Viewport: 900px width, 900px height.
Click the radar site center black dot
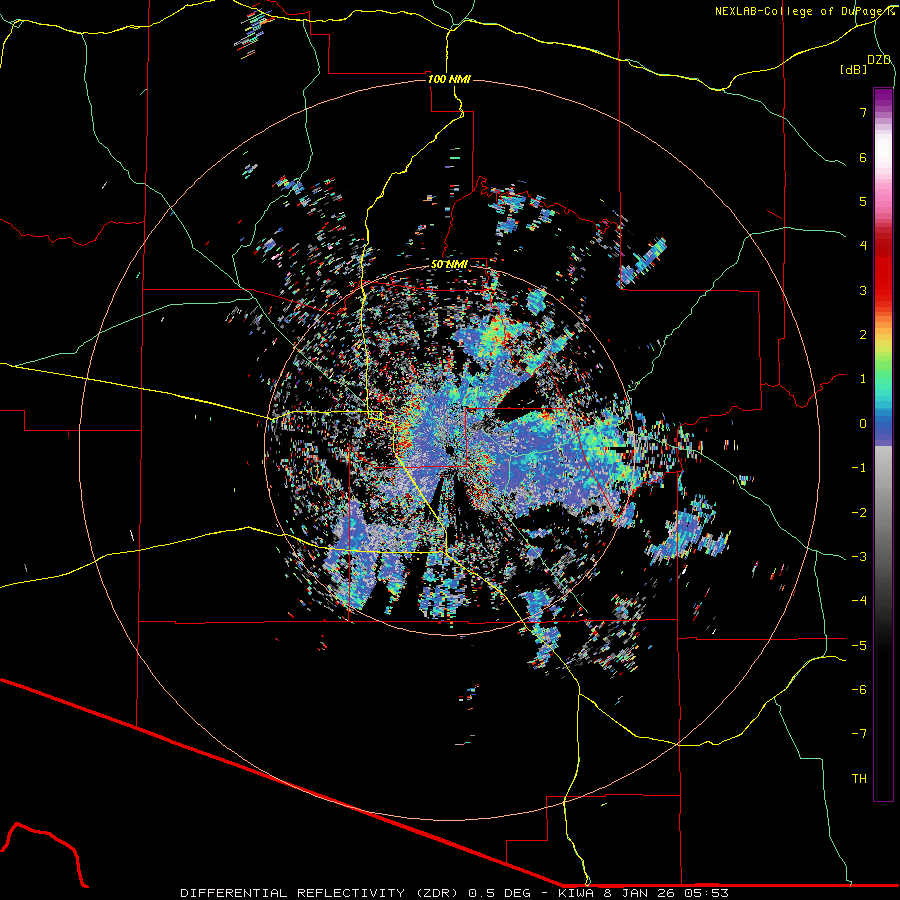coord(450,450)
